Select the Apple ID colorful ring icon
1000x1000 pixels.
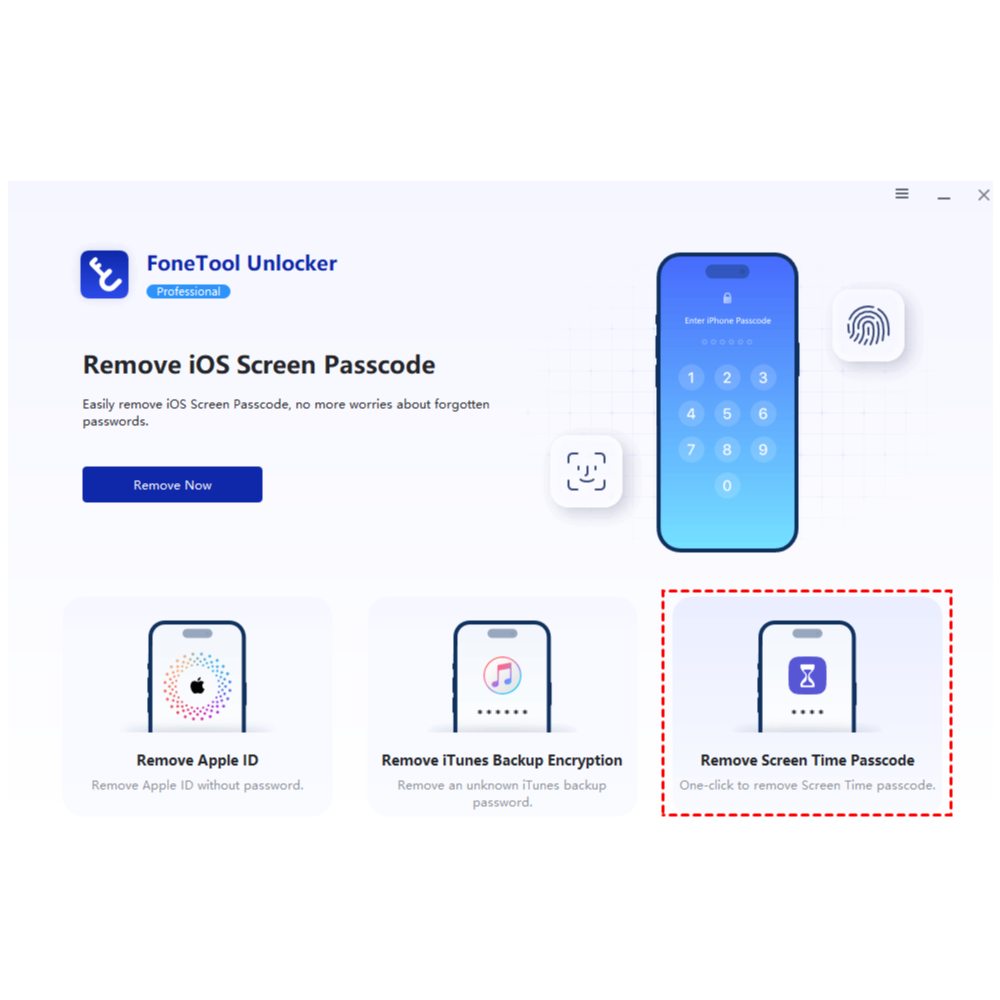click(197, 686)
